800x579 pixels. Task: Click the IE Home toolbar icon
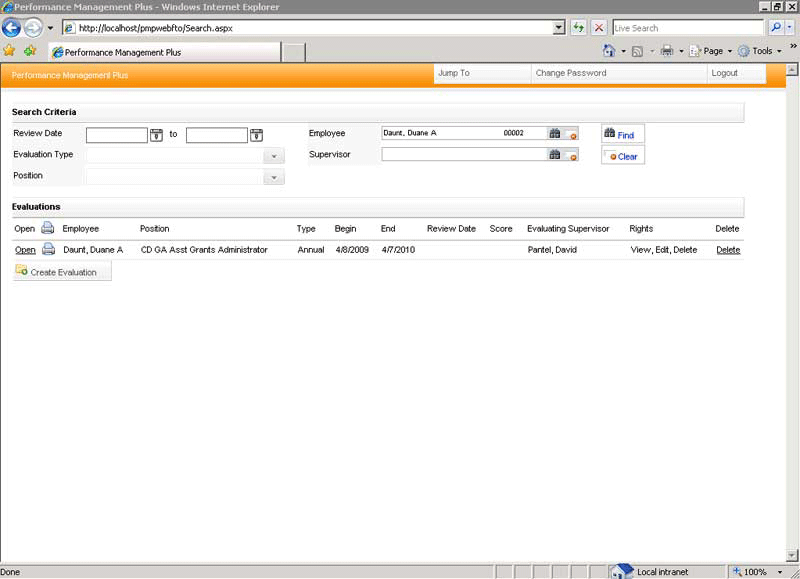[609, 51]
